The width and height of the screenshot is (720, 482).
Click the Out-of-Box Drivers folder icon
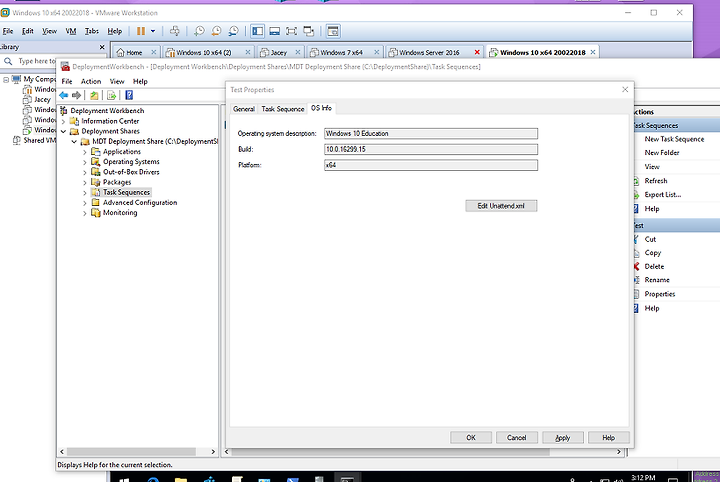[x=96, y=172]
